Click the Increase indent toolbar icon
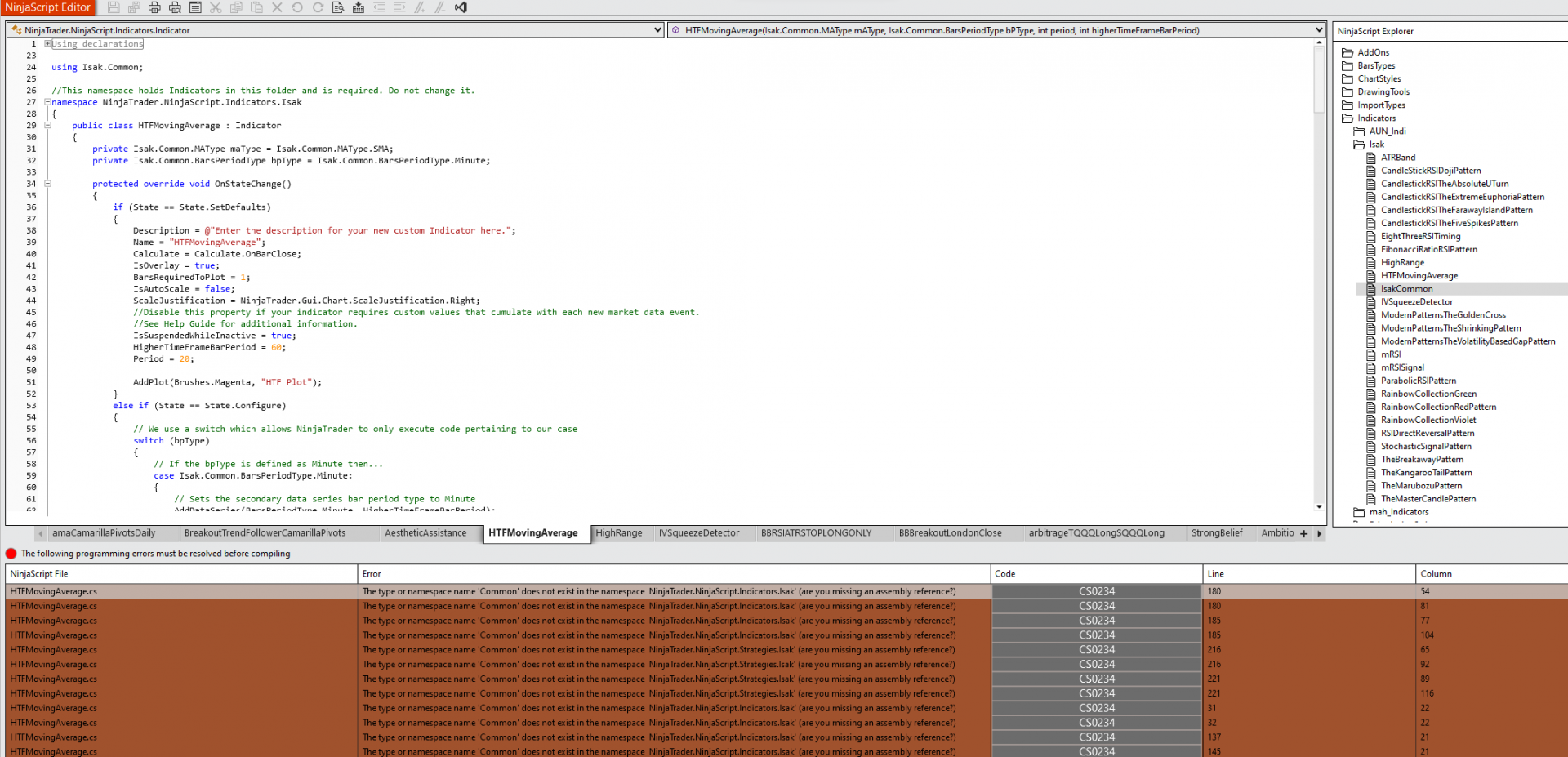Image resolution: width=1568 pixels, height=757 pixels. [x=399, y=7]
